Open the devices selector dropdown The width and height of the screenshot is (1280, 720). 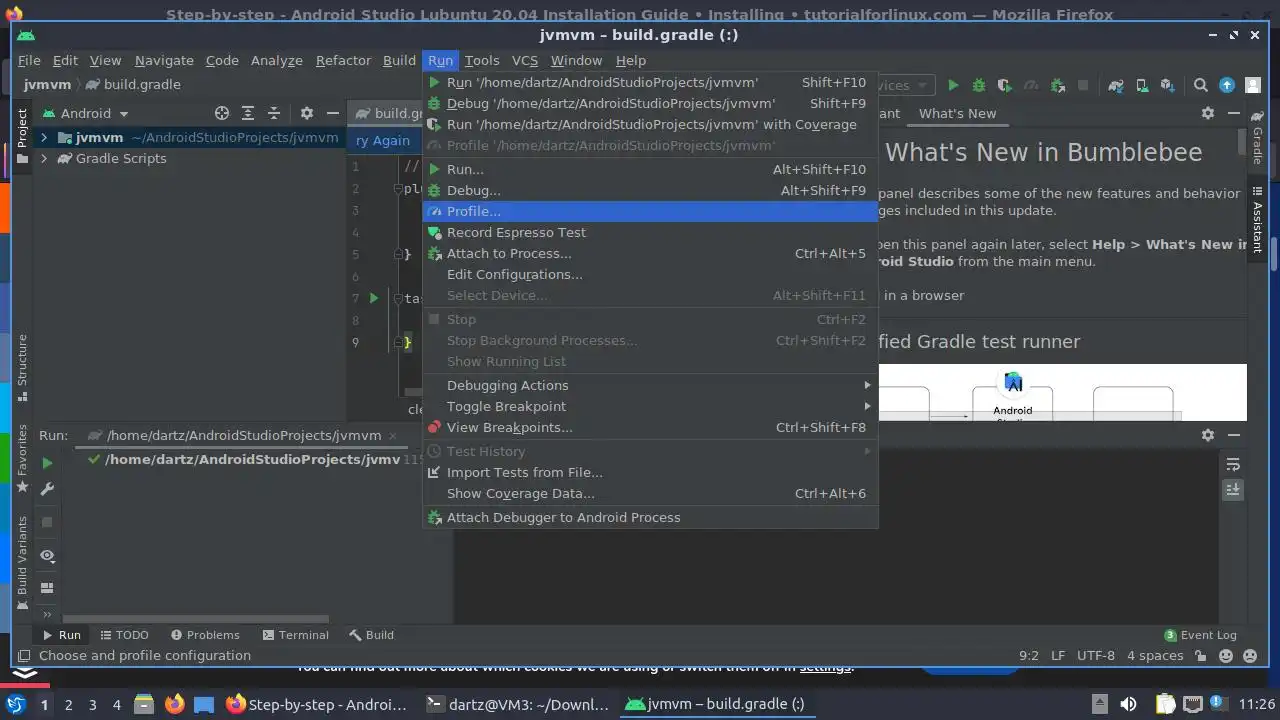(906, 86)
